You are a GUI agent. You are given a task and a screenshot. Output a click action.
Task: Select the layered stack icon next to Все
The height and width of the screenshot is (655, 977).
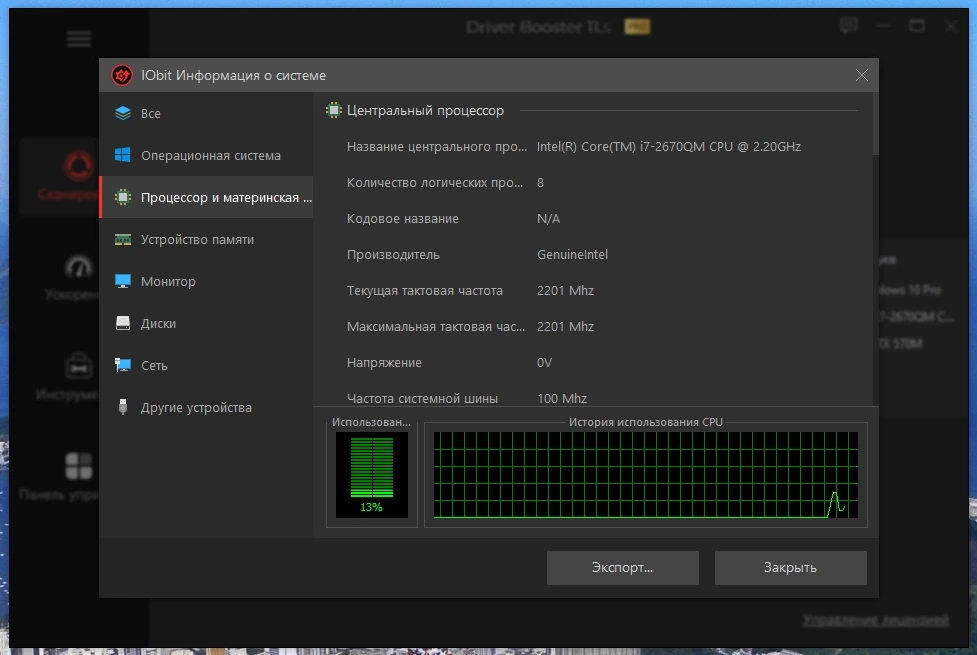123,113
